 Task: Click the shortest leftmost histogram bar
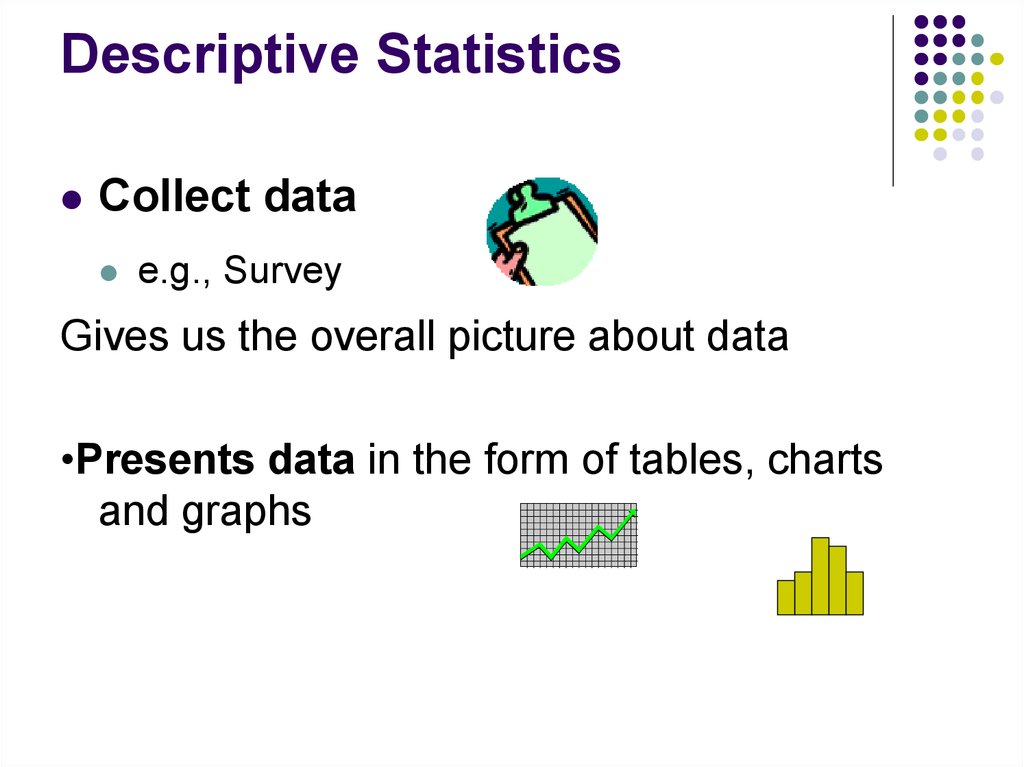pos(786,598)
